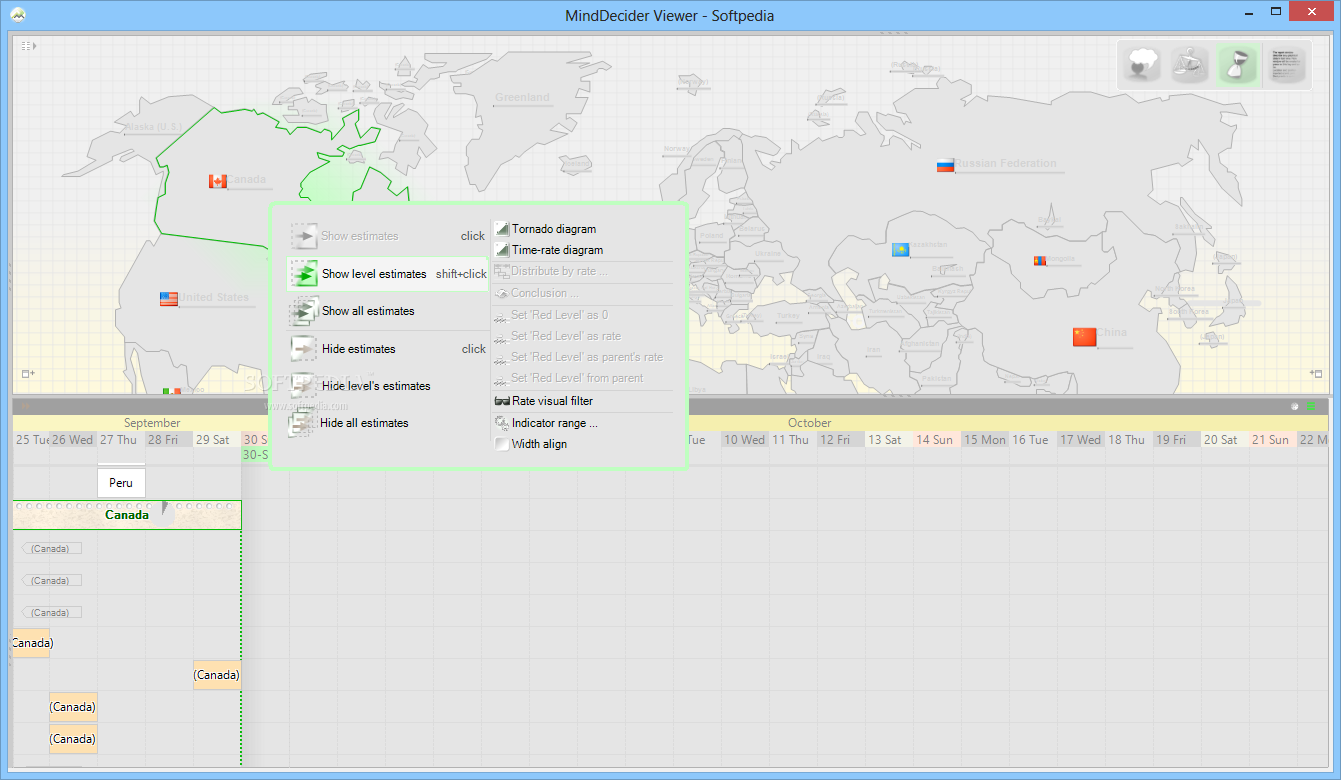
Task: Click the green arrow Show level estimates icon
Action: (x=304, y=274)
